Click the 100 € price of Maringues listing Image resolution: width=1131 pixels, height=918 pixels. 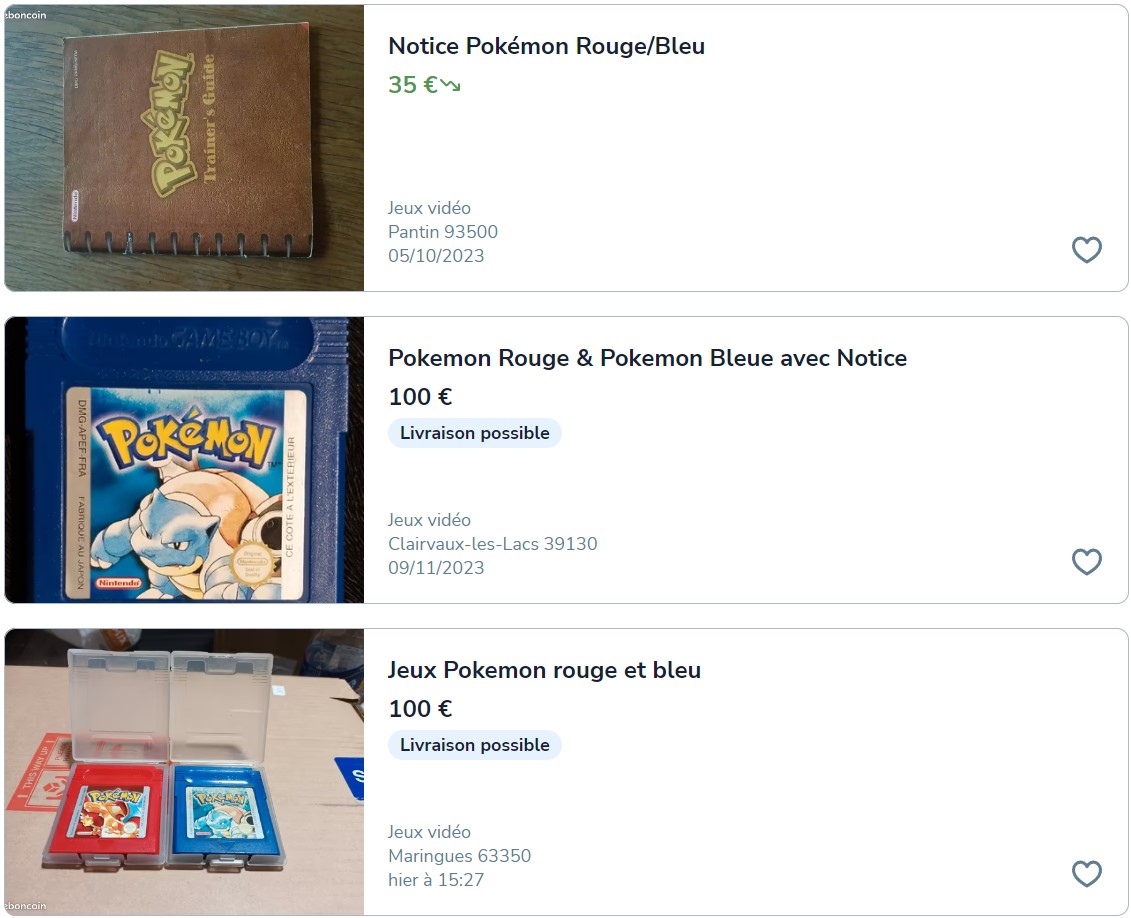[x=420, y=709]
